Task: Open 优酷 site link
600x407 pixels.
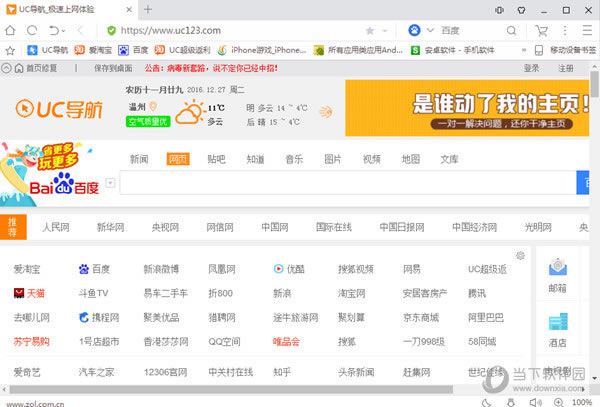Action: (x=289, y=269)
